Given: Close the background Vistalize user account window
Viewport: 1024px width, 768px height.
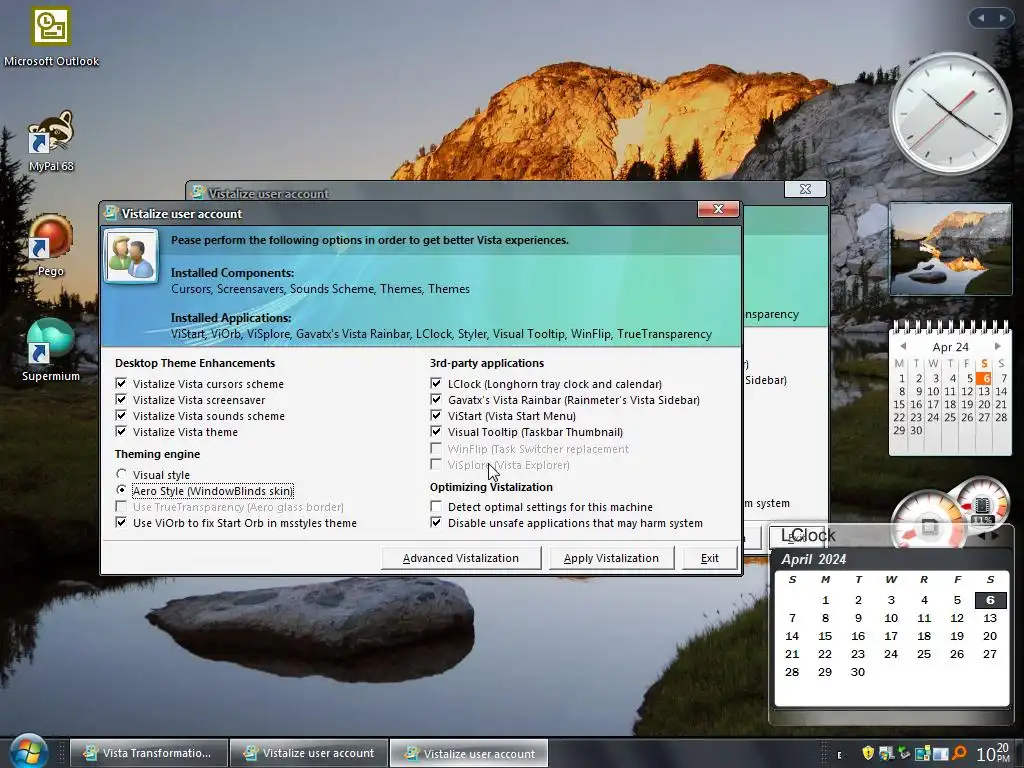Looking at the screenshot, I should click(805, 189).
